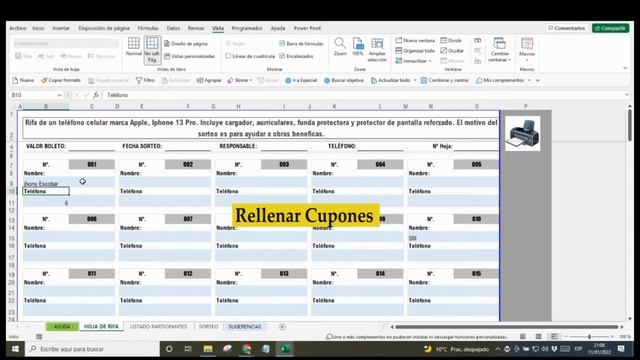Toggle the Encabezados checkbox
The width and height of the screenshot is (640, 360).
click(x=282, y=56)
